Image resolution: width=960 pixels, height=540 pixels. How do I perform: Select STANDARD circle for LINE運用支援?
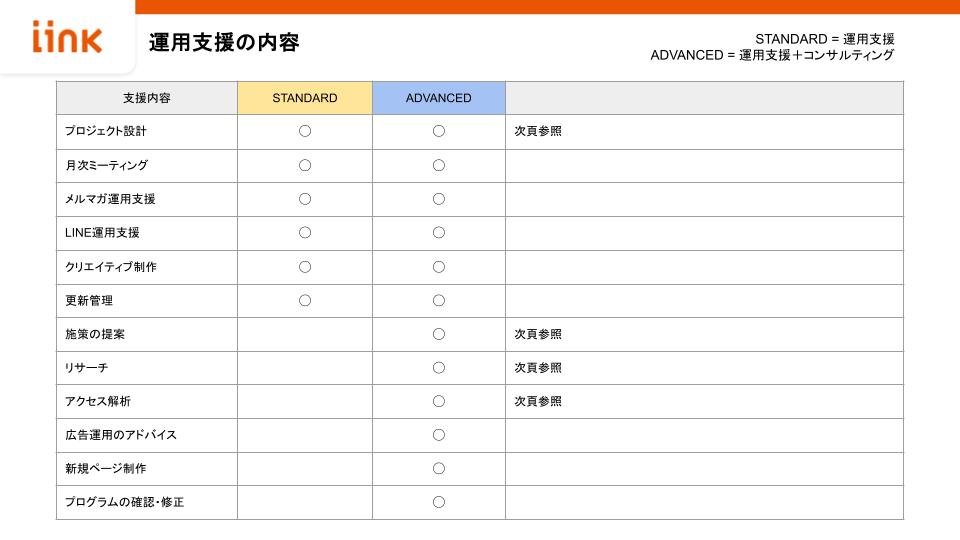(x=305, y=233)
